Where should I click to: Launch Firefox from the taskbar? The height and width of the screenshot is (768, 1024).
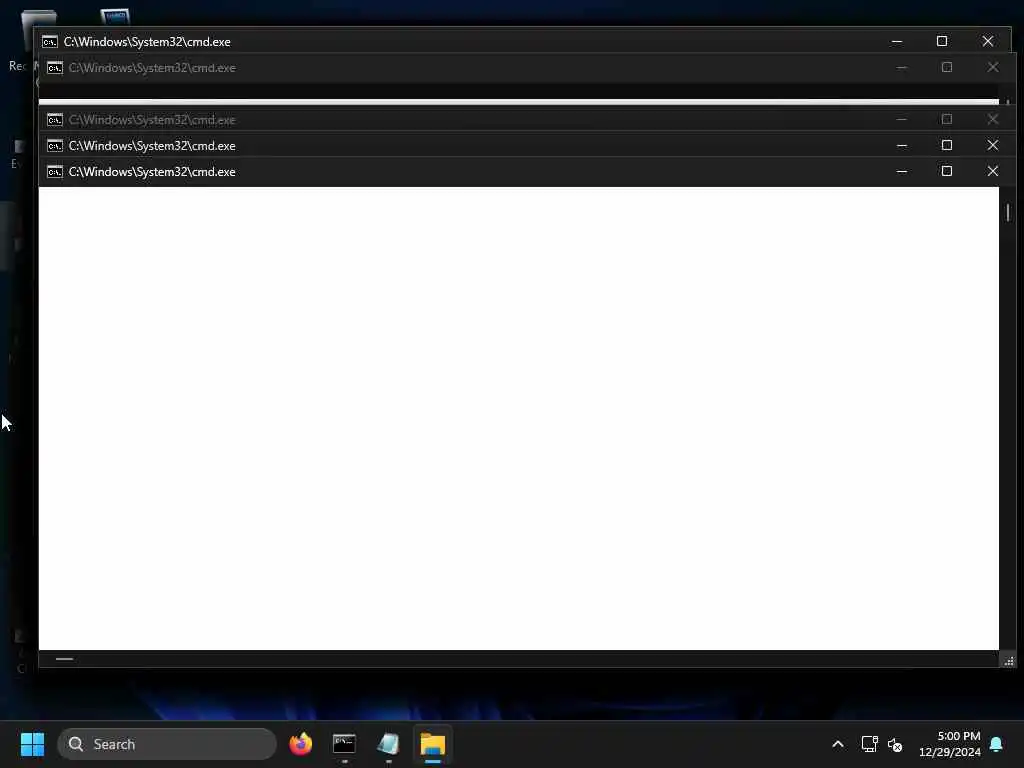(x=300, y=744)
